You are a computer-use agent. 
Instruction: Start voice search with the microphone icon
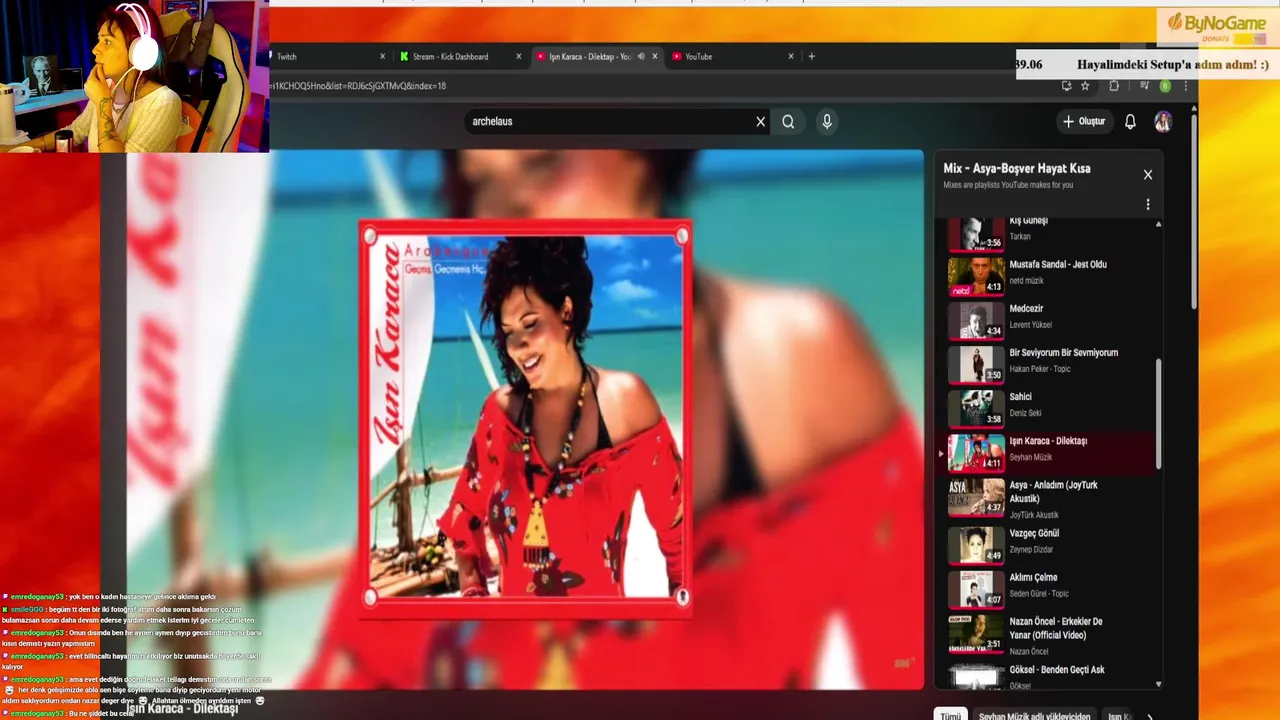pos(827,122)
